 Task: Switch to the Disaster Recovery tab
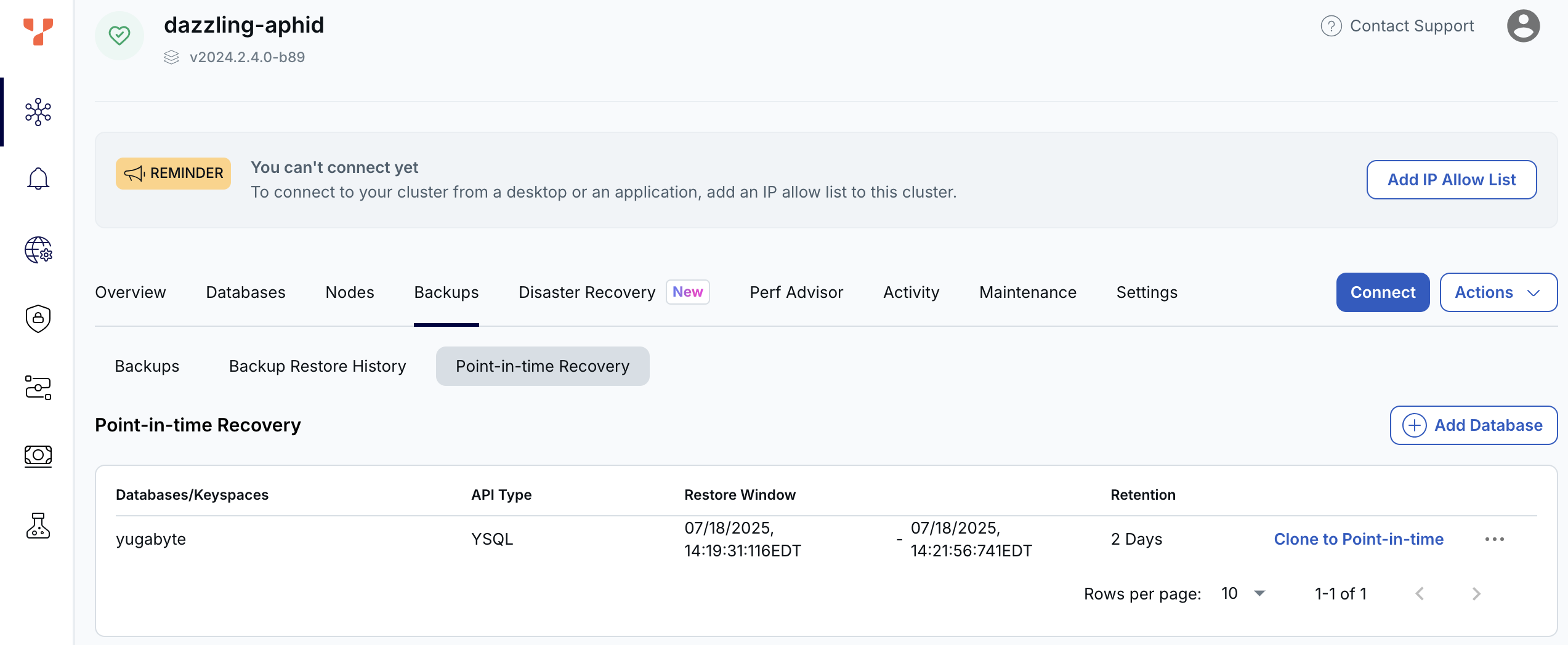[x=586, y=292]
